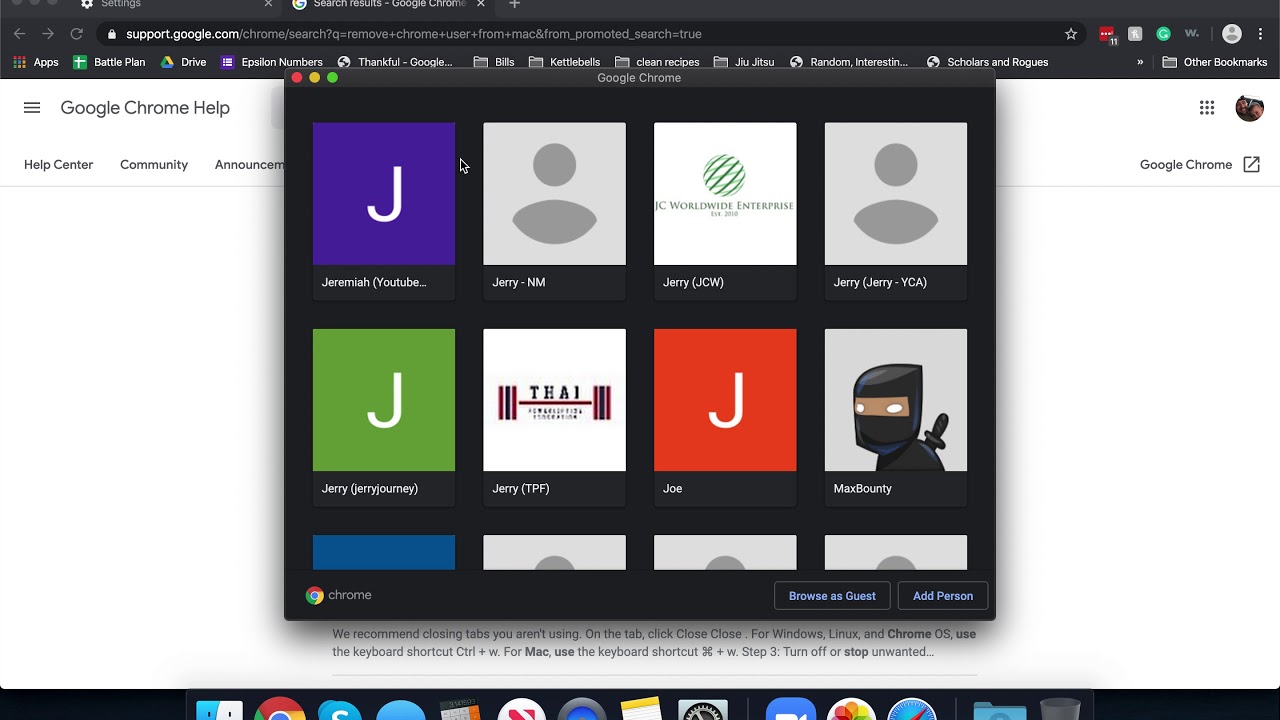The image size is (1280, 720).
Task: Open the LastPass extension icon
Action: click(1107, 34)
